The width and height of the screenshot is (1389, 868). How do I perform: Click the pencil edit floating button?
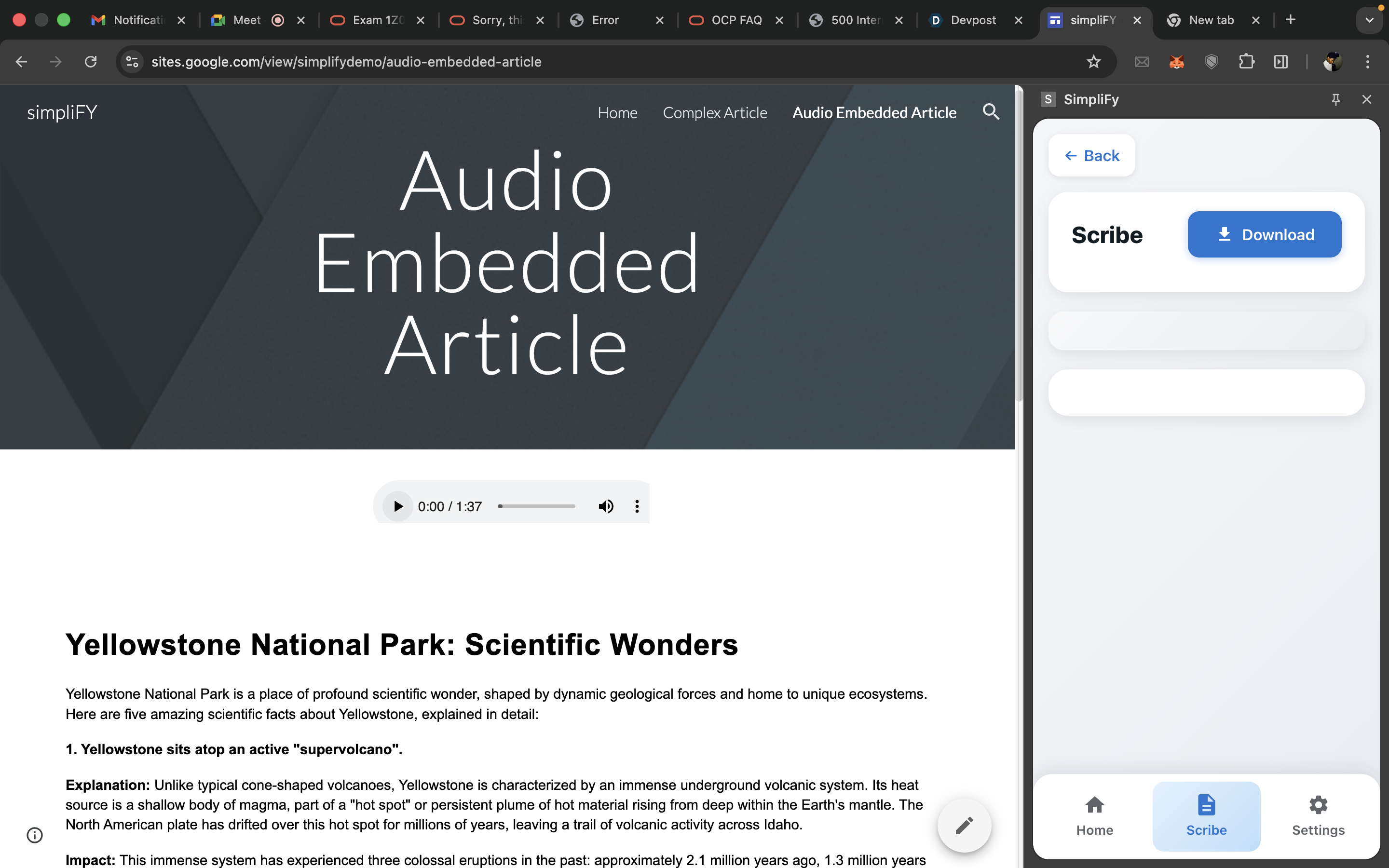[964, 826]
